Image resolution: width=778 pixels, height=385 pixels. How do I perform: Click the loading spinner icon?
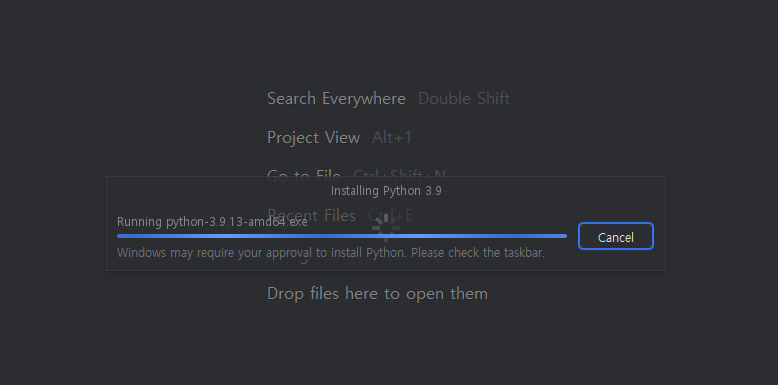(386, 228)
